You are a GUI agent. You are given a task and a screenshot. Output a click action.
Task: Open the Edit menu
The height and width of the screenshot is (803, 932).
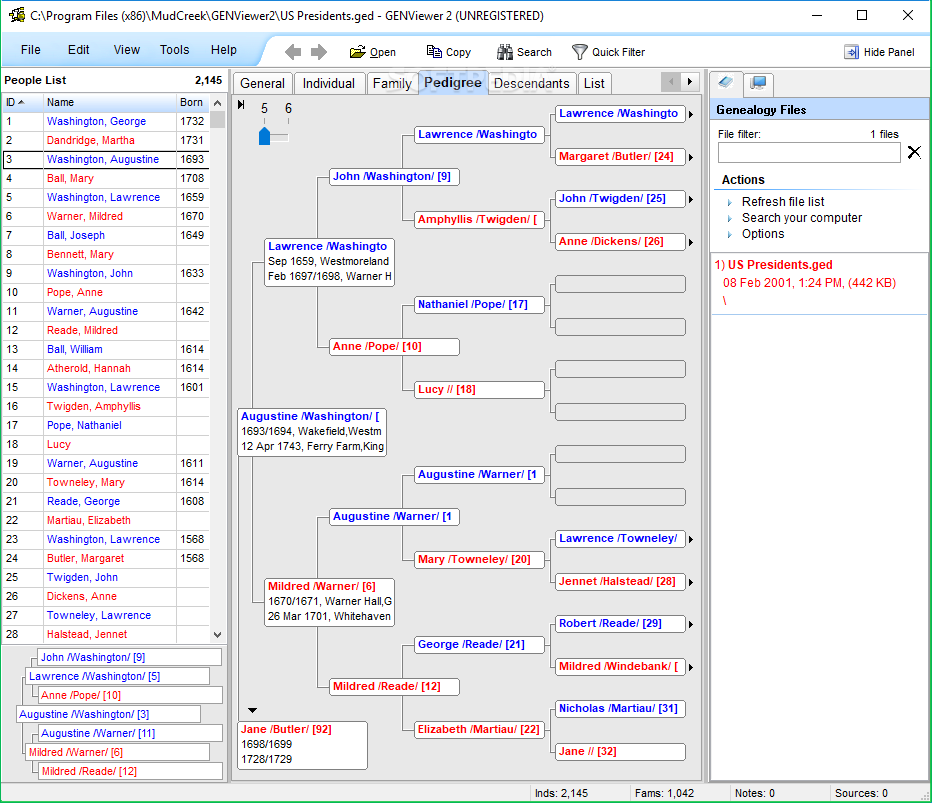pos(78,50)
